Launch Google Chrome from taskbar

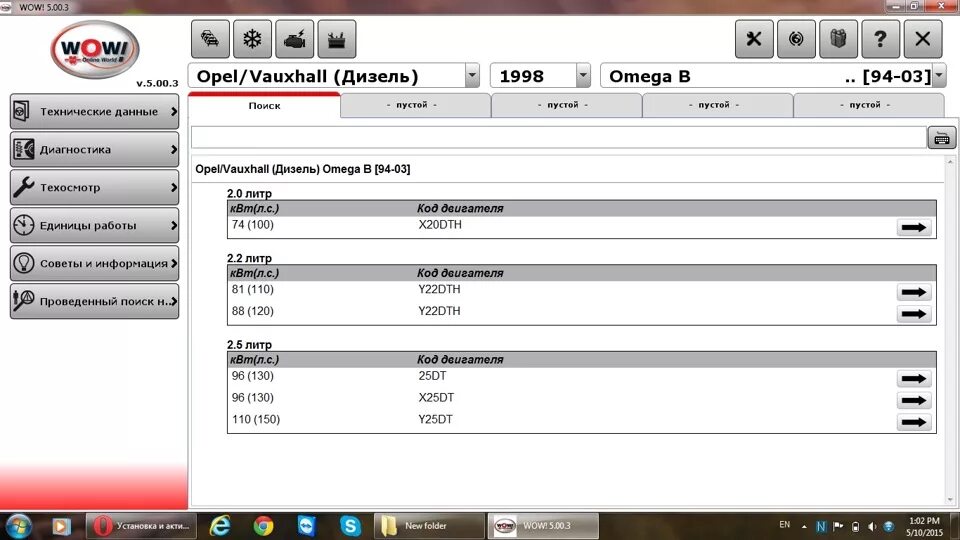(x=263, y=526)
